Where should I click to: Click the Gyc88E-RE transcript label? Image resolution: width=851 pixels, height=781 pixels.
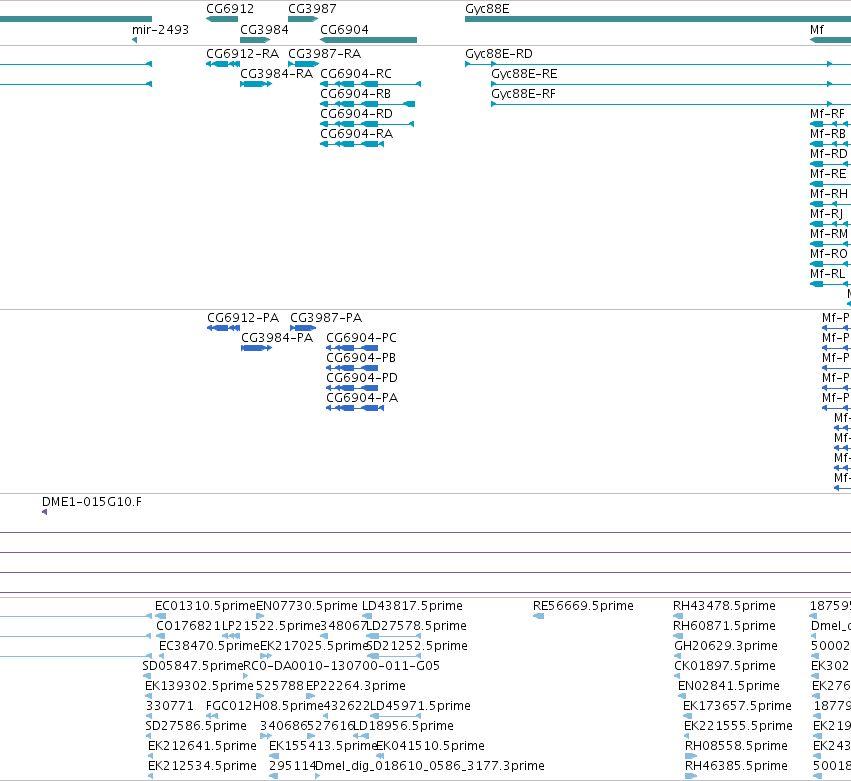(524, 74)
